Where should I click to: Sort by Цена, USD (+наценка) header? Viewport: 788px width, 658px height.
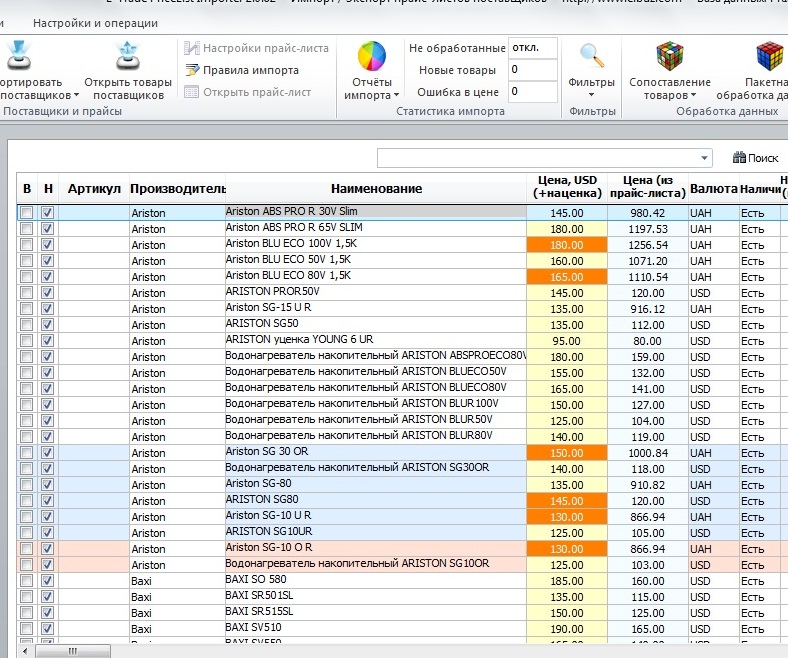click(x=567, y=187)
